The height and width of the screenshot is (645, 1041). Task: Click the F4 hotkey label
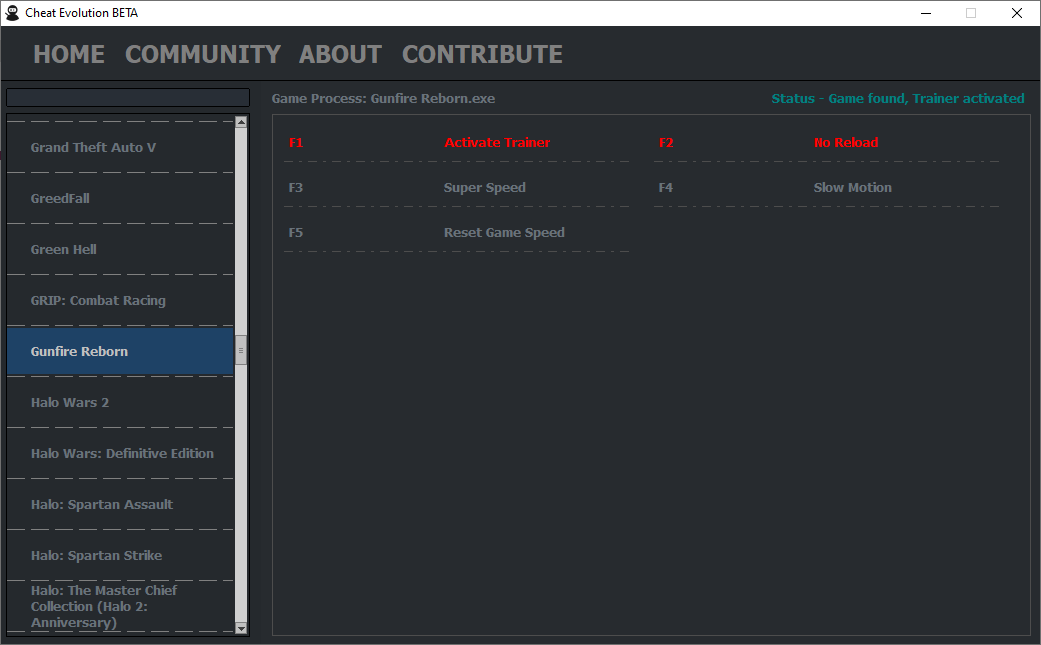tap(665, 188)
